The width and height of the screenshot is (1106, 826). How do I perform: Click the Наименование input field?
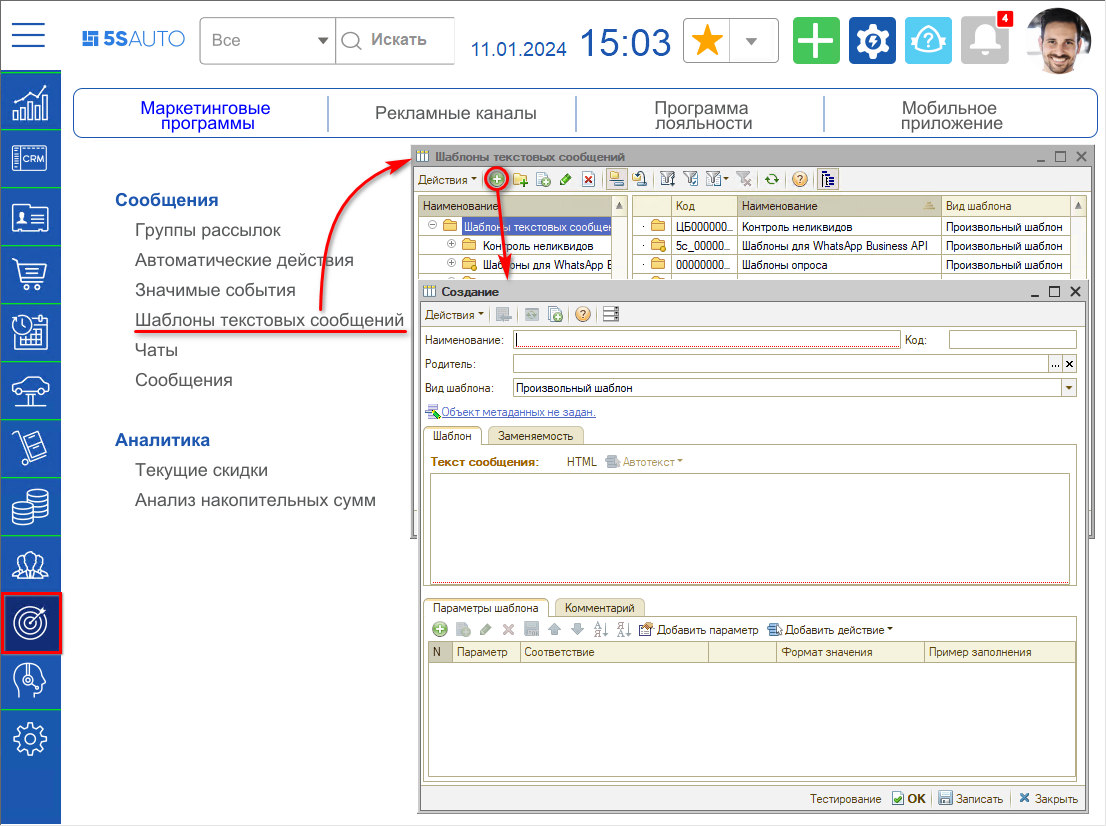pos(707,339)
